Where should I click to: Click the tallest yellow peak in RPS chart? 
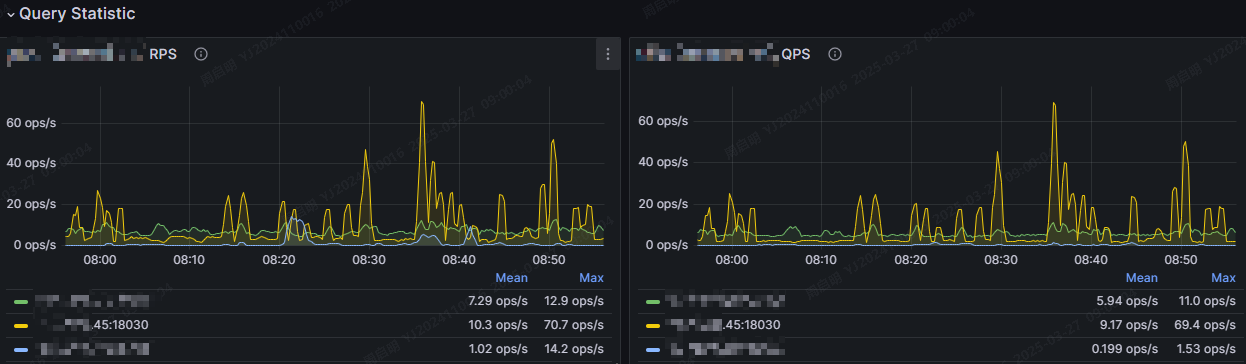click(x=422, y=103)
